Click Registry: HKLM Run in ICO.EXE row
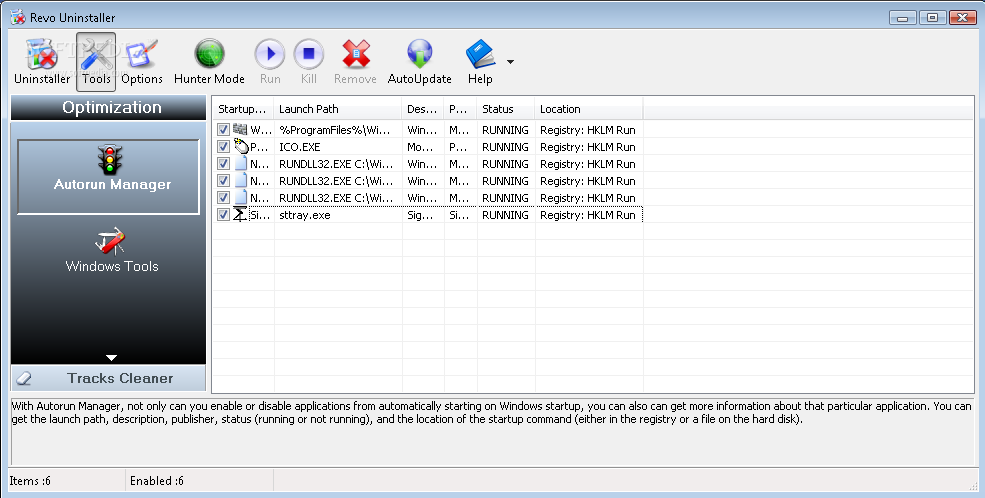Viewport: 985px width, 498px height. coord(588,147)
